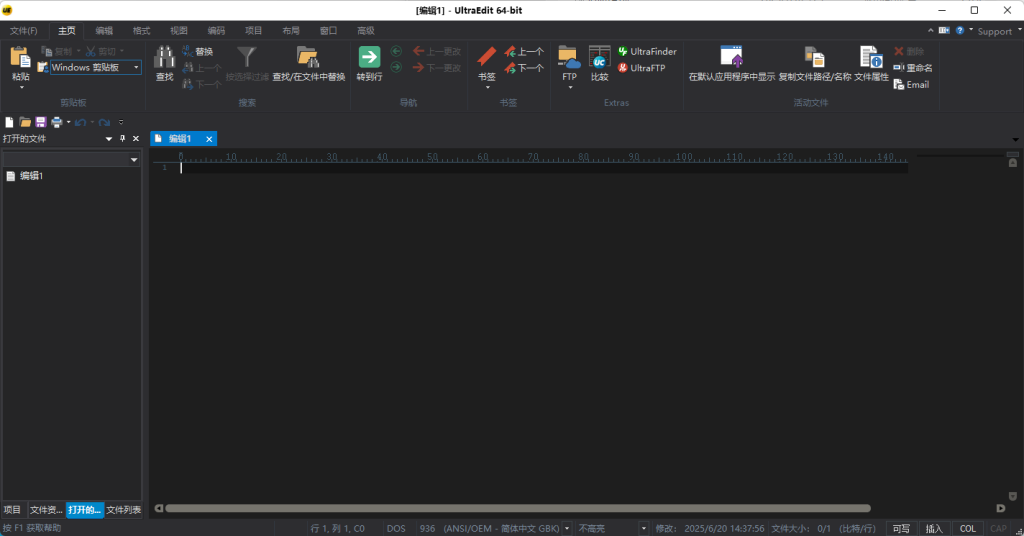Close the 编辑1 document tab

tap(209, 139)
